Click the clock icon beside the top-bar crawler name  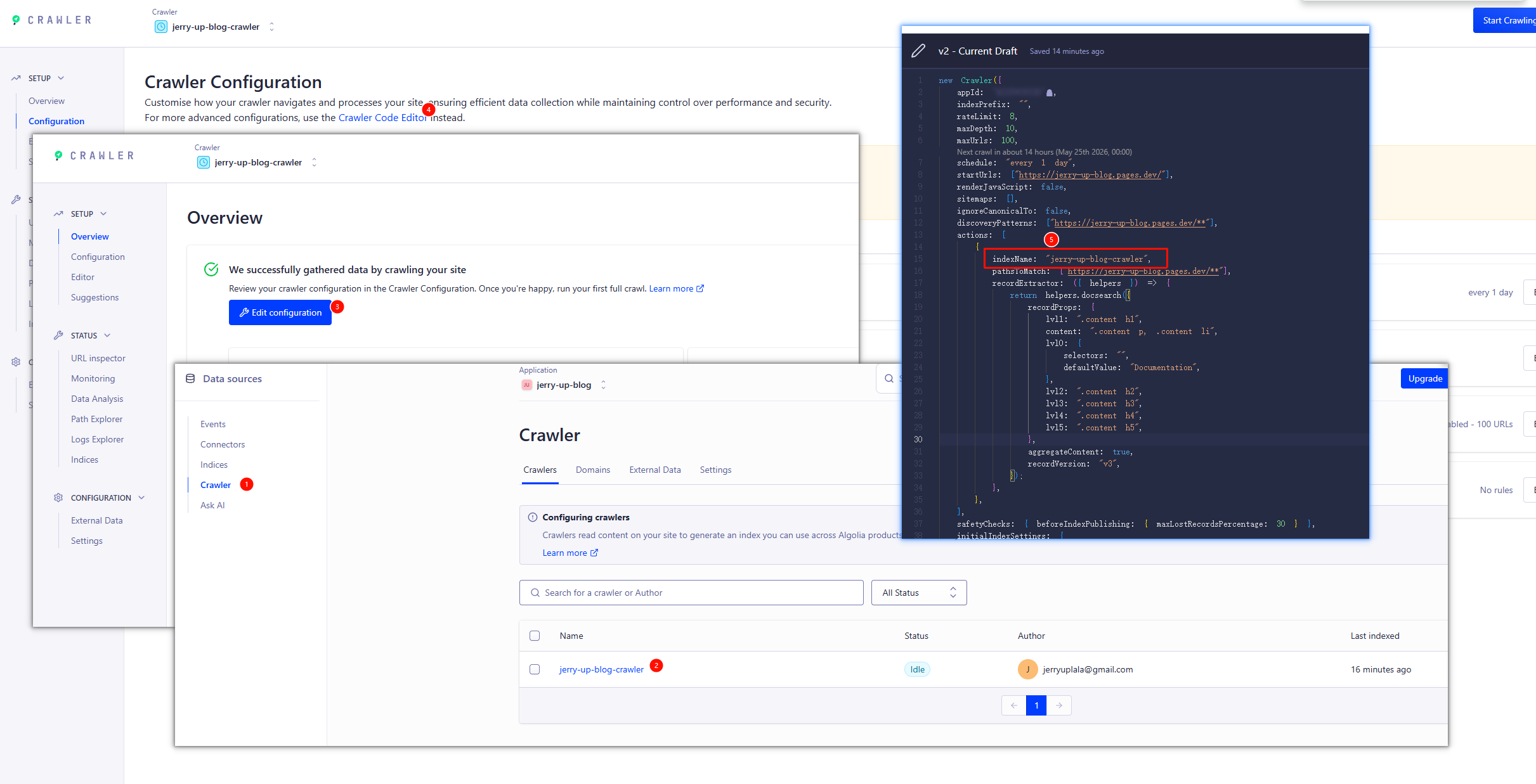(x=161, y=27)
